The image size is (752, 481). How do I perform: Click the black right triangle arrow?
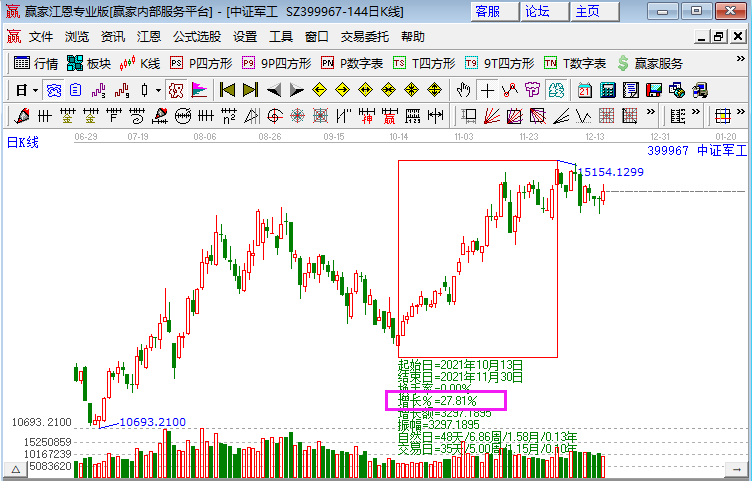click(x=297, y=90)
